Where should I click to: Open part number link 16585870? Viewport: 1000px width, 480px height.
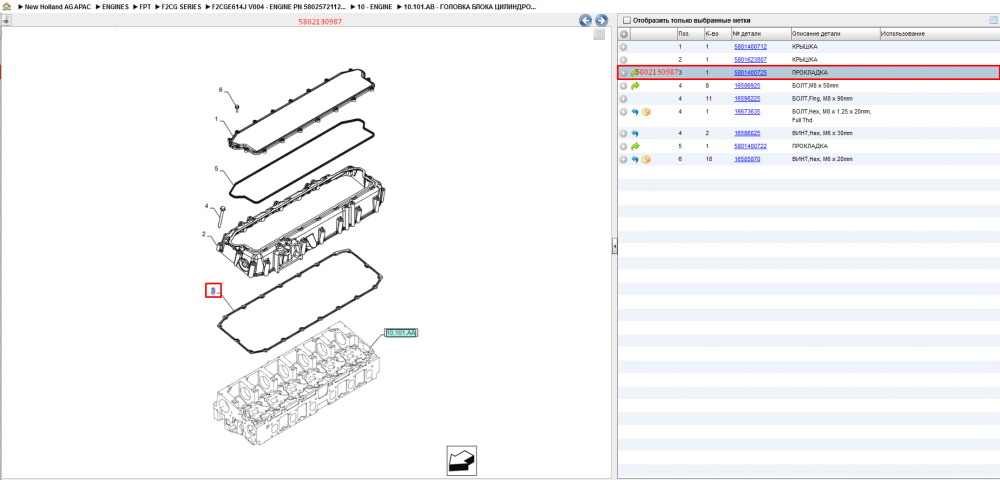747,159
